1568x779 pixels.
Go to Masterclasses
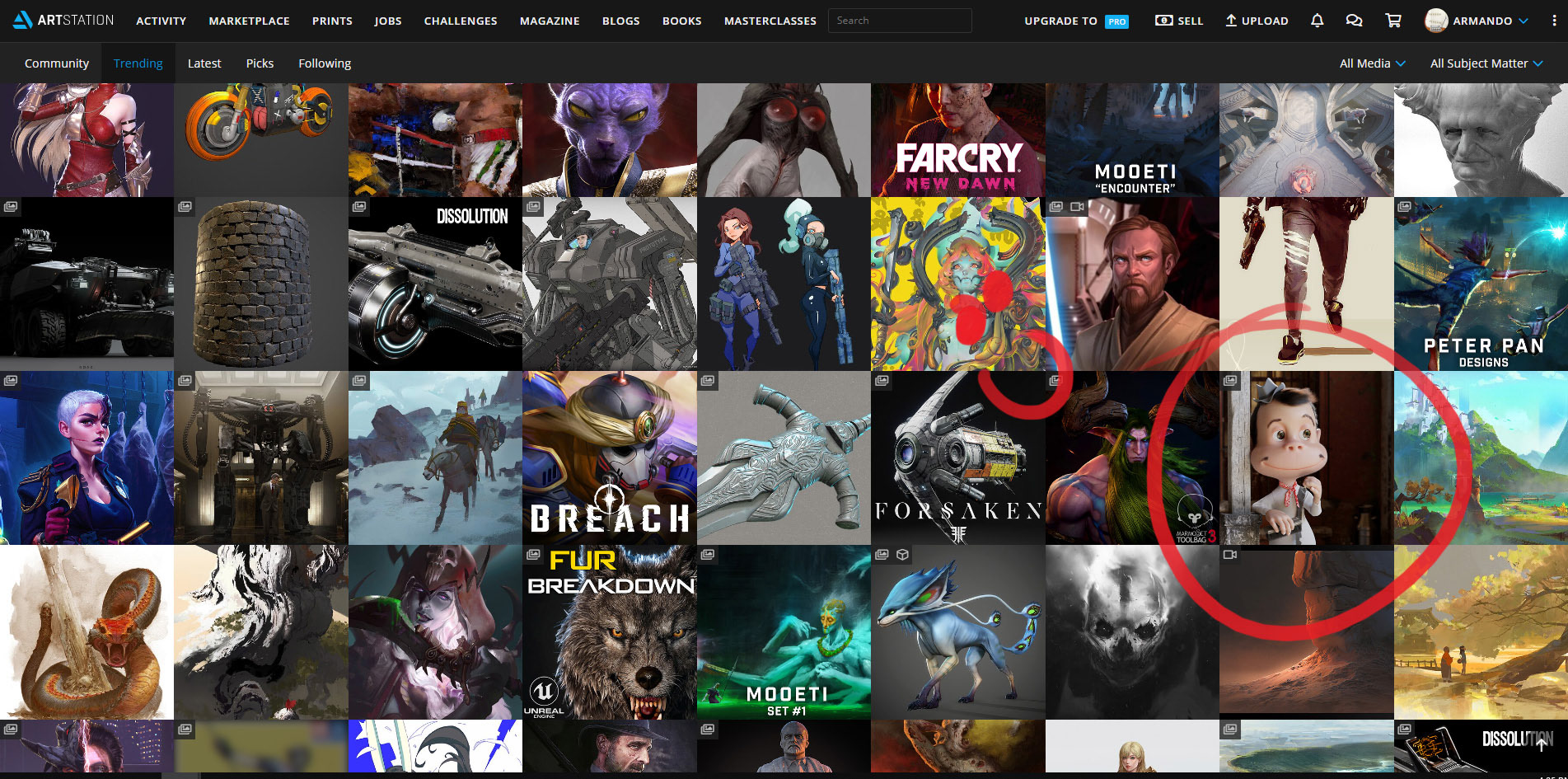point(770,21)
